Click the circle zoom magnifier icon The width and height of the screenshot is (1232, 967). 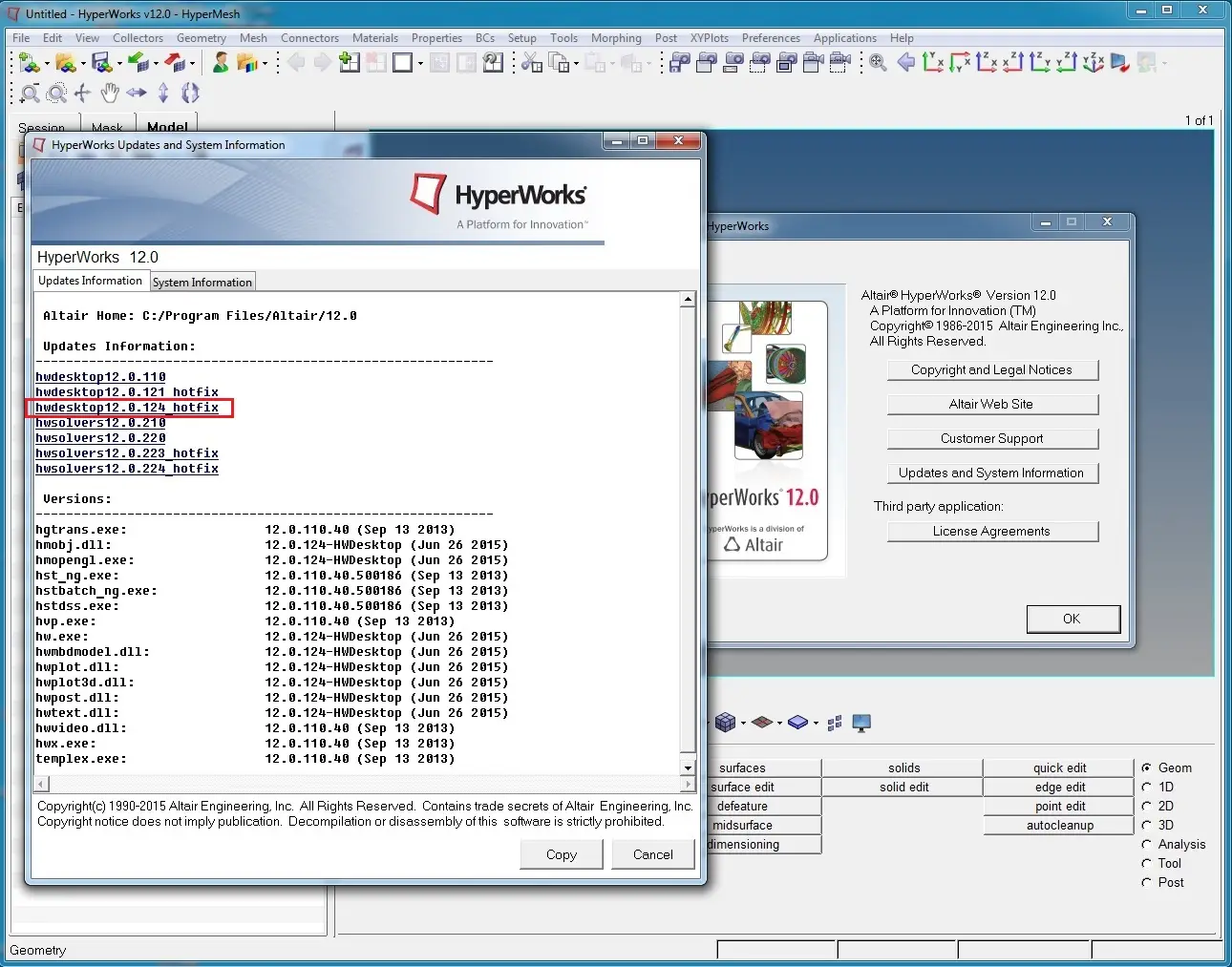pyautogui.click(x=56, y=93)
